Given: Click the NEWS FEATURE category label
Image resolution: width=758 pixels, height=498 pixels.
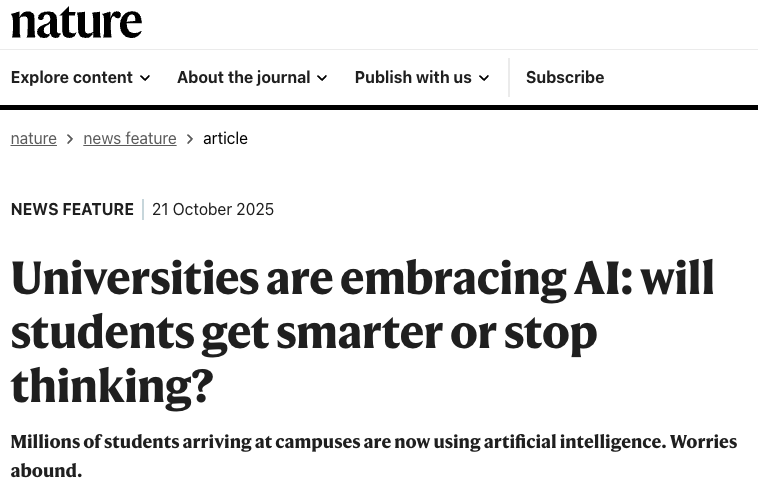Looking at the screenshot, I should 72,209.
